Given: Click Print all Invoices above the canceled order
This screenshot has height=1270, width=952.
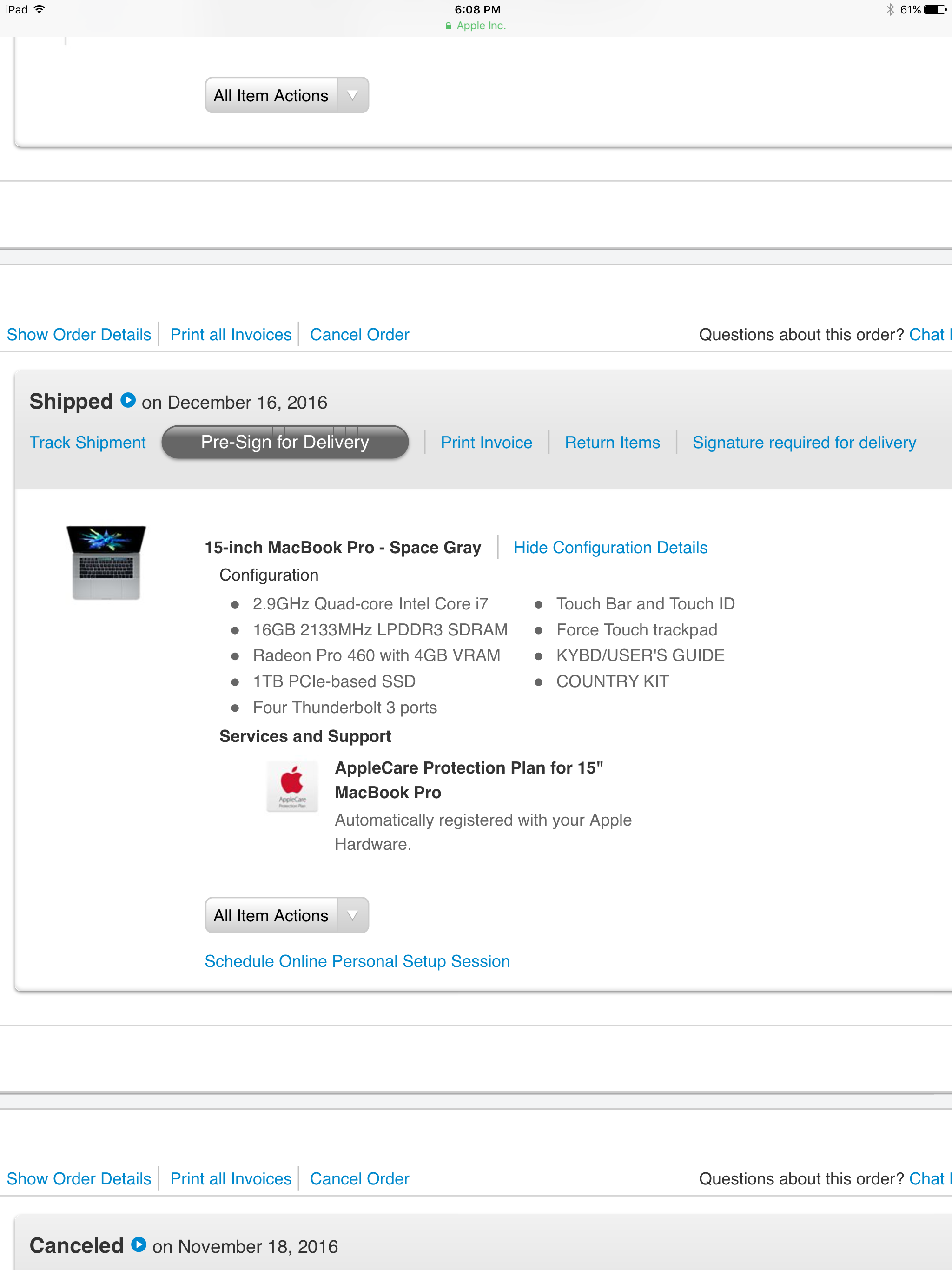Looking at the screenshot, I should 231,1178.
